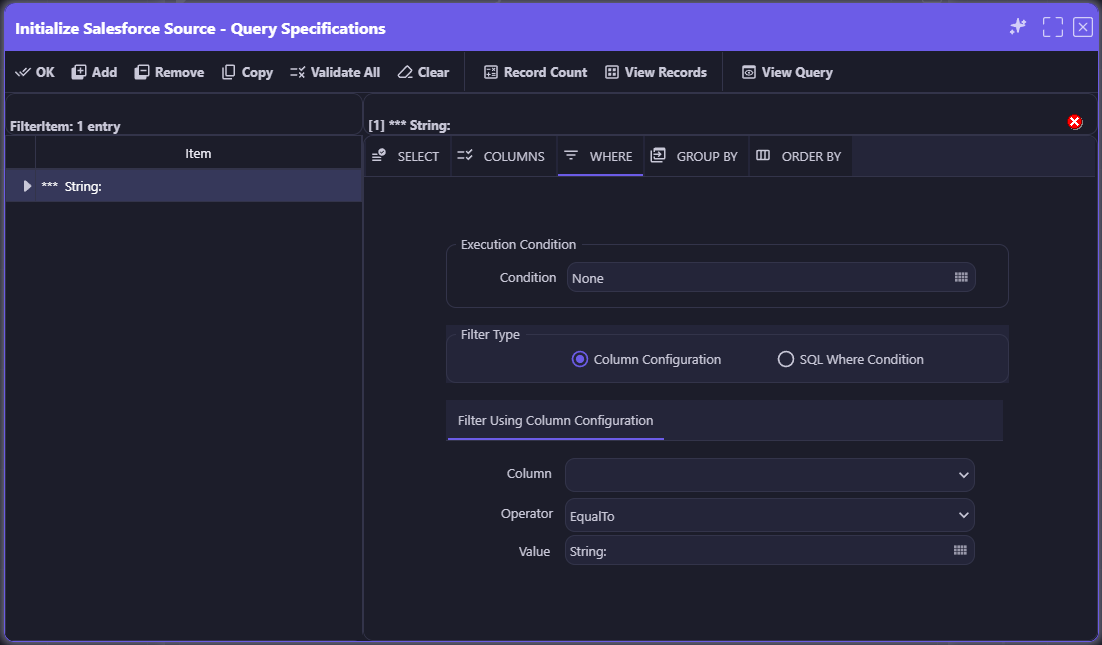The image size is (1102, 645).
Task: Select SQL Where Condition radio button
Action: click(786, 359)
